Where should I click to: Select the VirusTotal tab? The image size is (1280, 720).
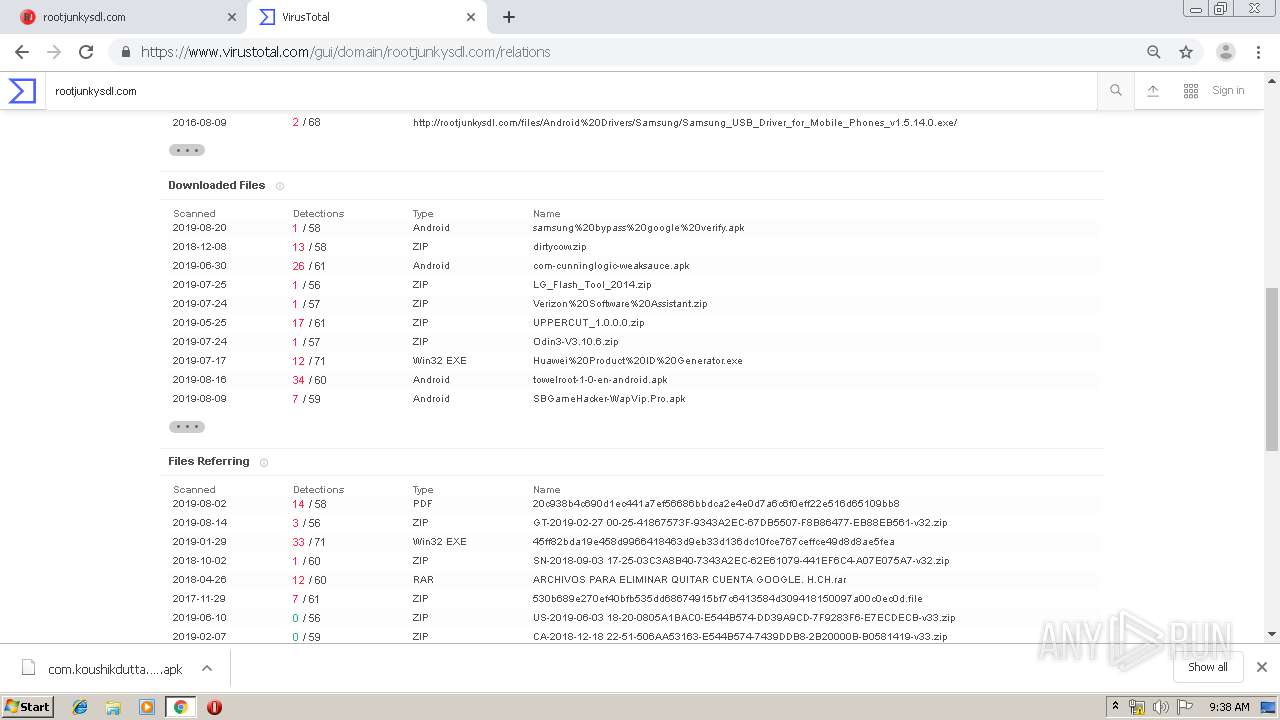coord(366,17)
